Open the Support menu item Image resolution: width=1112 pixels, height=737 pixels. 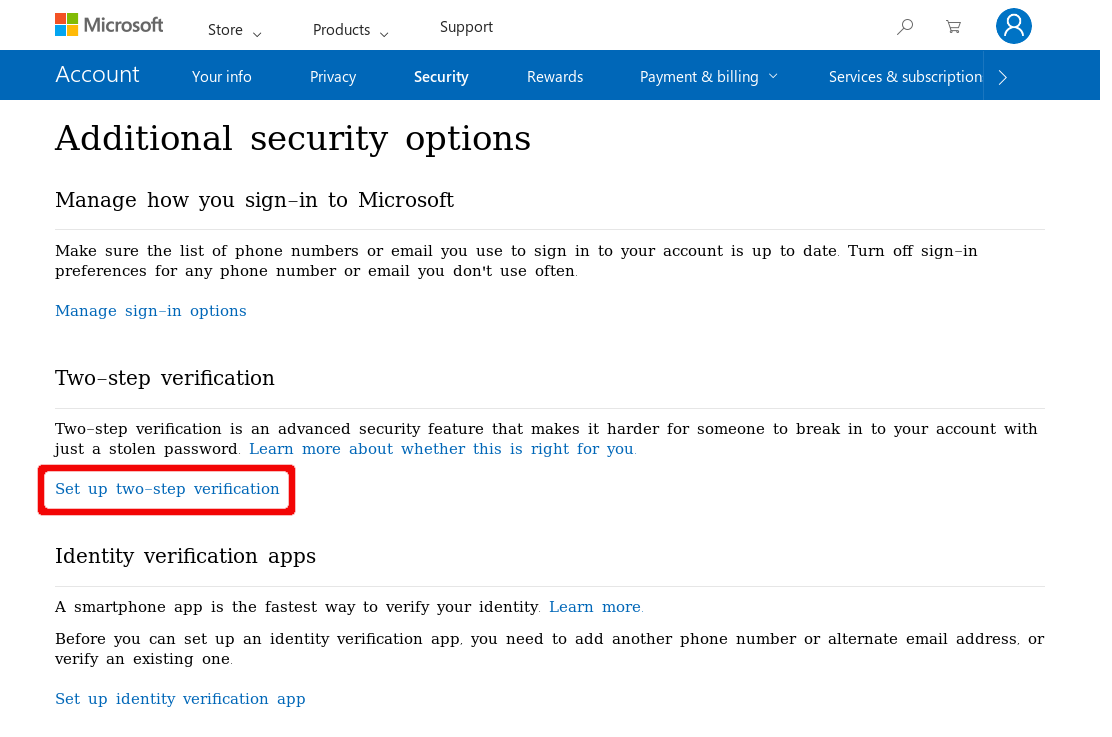click(466, 26)
